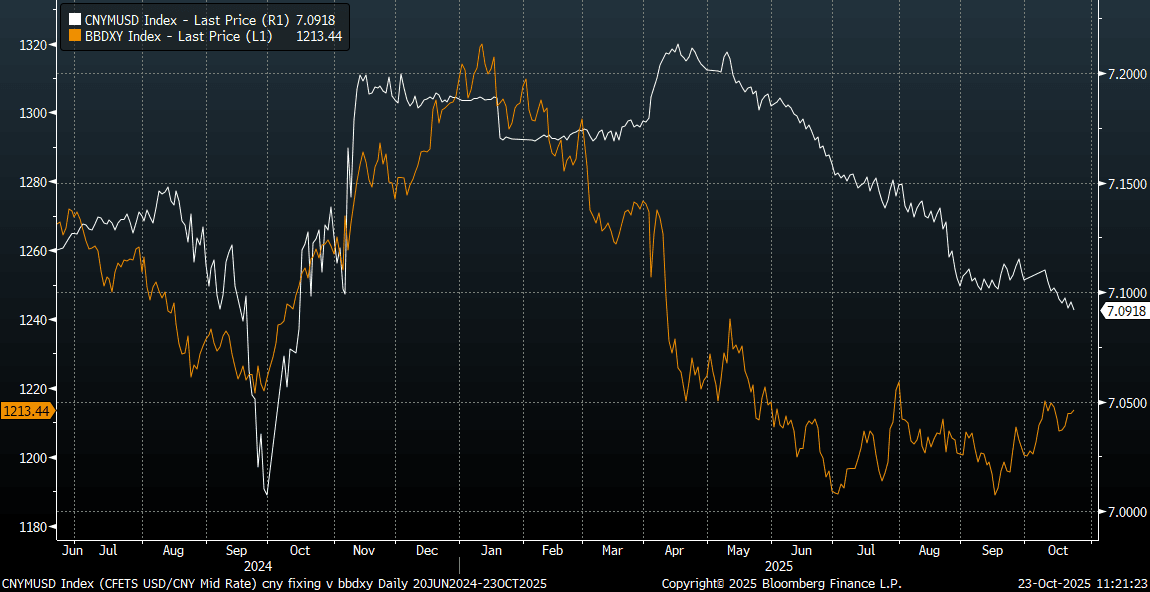
Task: Click the 1280 left axis label
Action: (x=34, y=183)
